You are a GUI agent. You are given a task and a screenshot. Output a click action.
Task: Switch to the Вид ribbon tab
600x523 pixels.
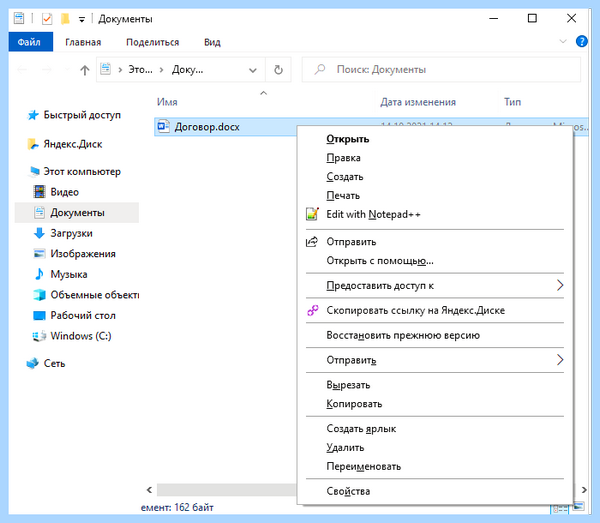(212, 42)
